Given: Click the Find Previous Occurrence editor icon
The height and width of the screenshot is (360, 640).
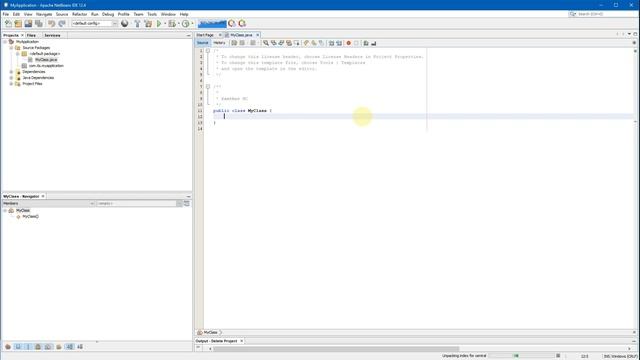Looking at the screenshot, I should point(273,43).
